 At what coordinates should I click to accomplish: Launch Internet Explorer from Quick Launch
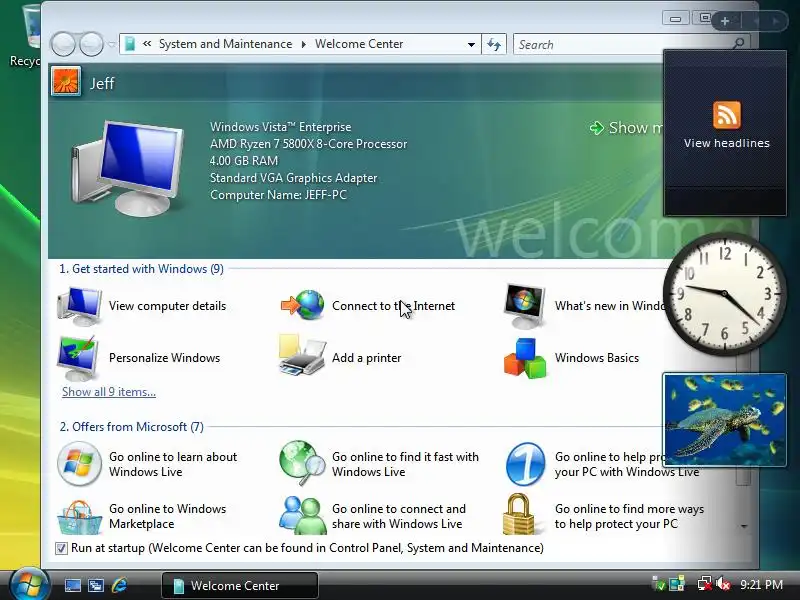(119, 585)
